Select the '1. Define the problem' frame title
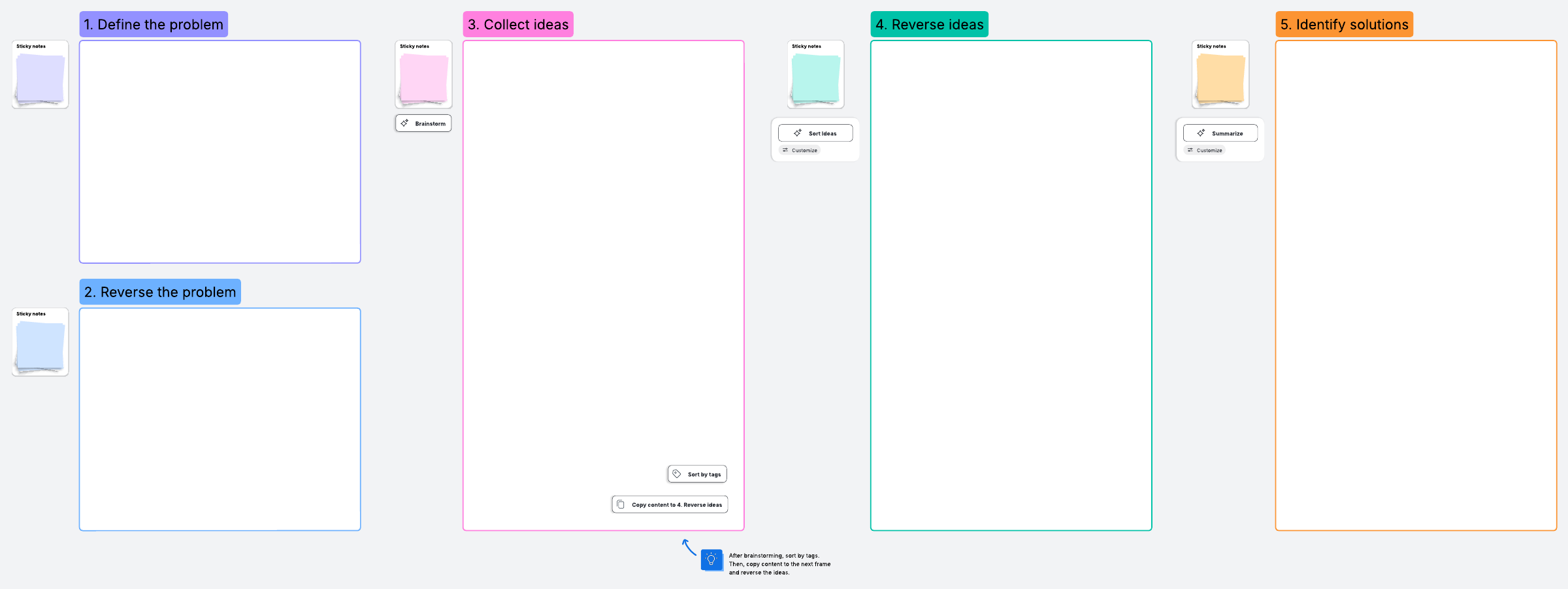 (x=154, y=25)
